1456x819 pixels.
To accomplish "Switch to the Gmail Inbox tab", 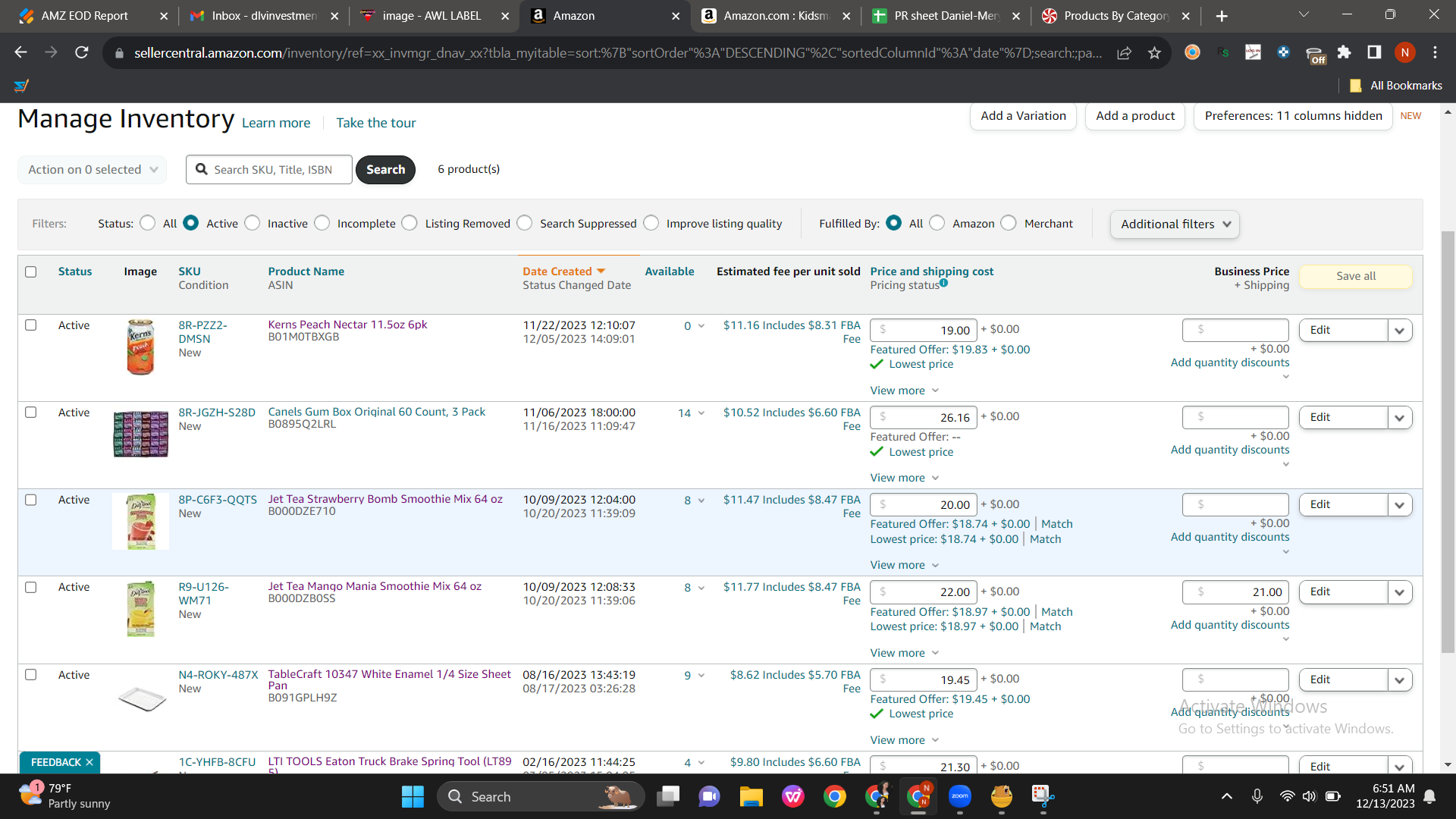I will coord(264,16).
